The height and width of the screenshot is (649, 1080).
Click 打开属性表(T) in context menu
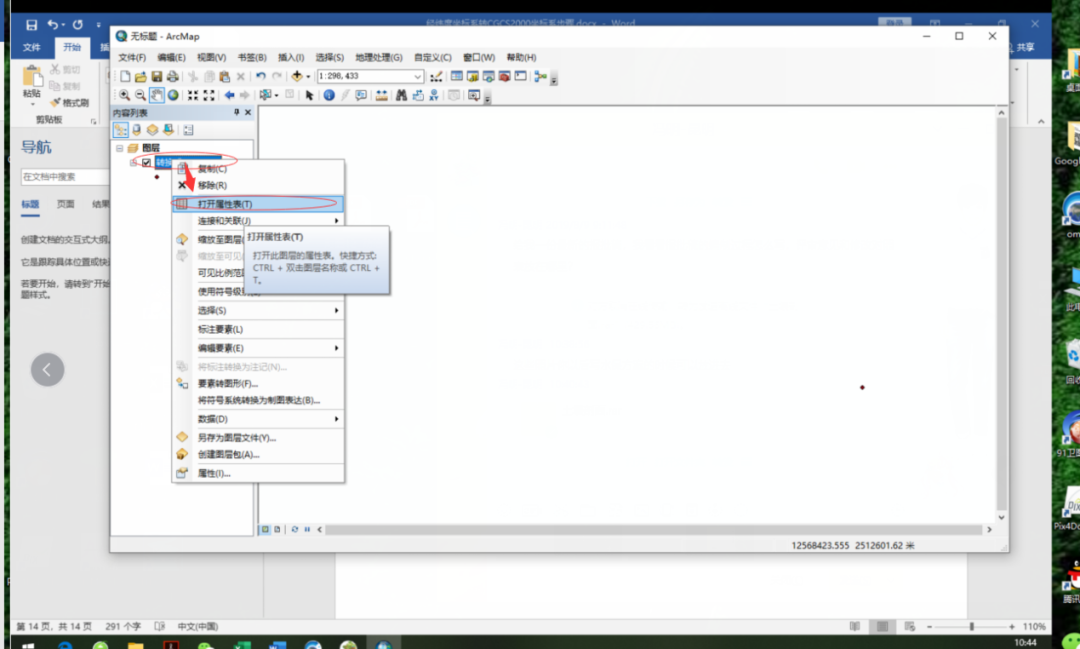click(258, 204)
